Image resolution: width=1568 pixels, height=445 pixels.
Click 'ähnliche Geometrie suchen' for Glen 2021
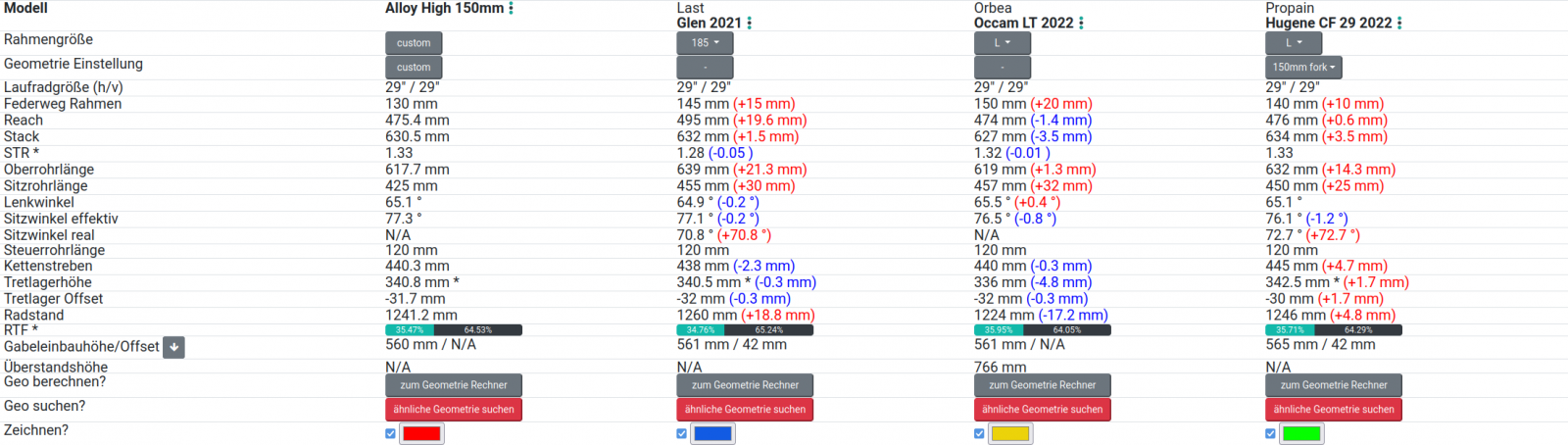[745, 410]
